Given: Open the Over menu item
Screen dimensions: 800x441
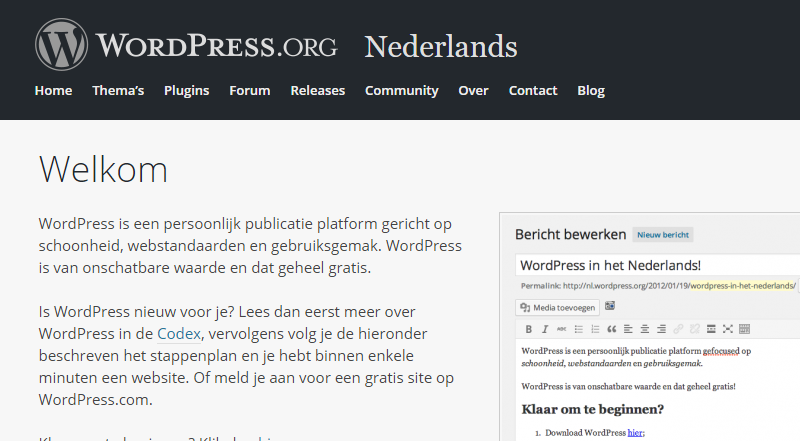Looking at the screenshot, I should point(473,90).
